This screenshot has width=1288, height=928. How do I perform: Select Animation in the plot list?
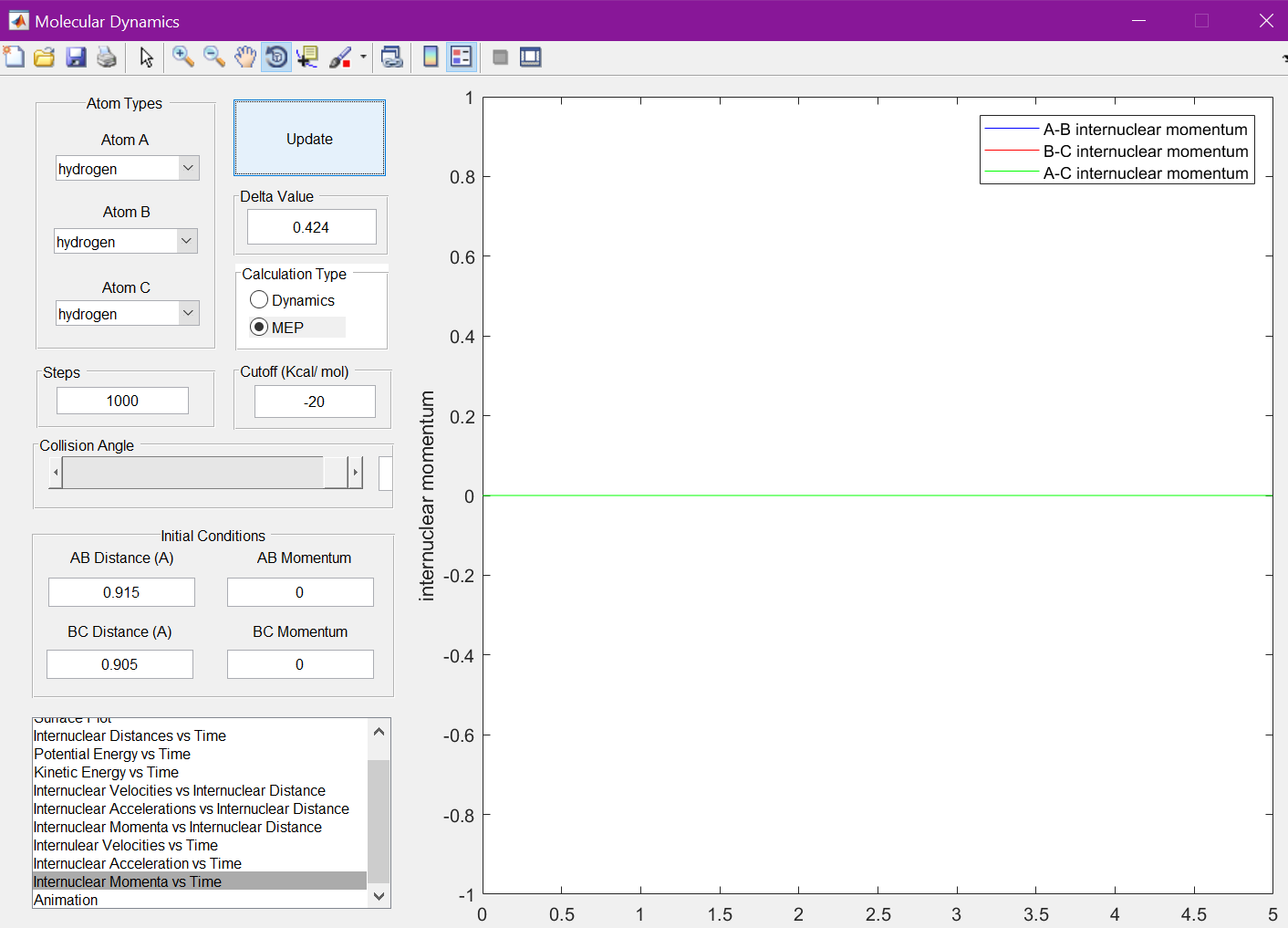(x=66, y=901)
